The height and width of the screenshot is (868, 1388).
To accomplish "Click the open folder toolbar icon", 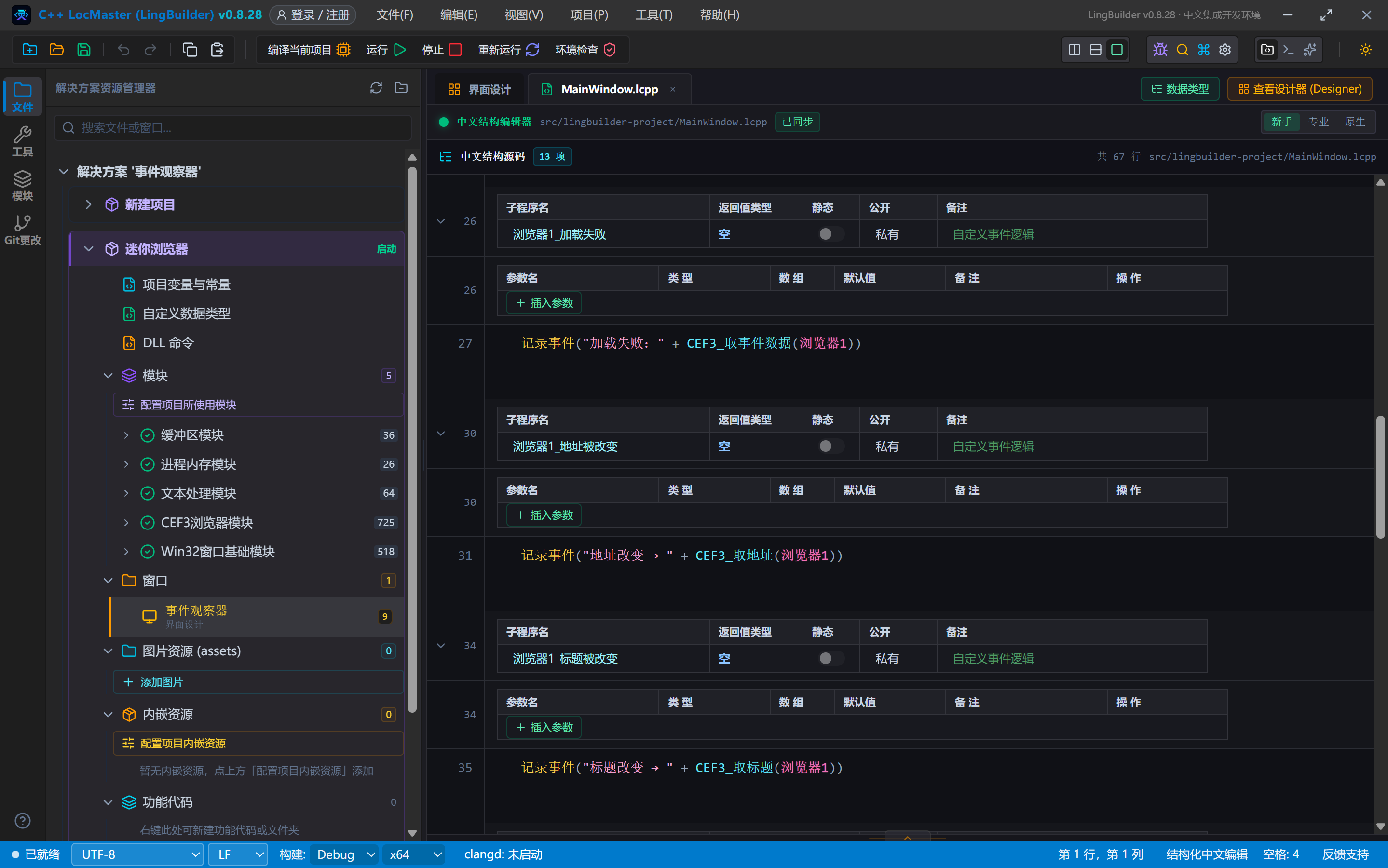I will pyautogui.click(x=57, y=50).
